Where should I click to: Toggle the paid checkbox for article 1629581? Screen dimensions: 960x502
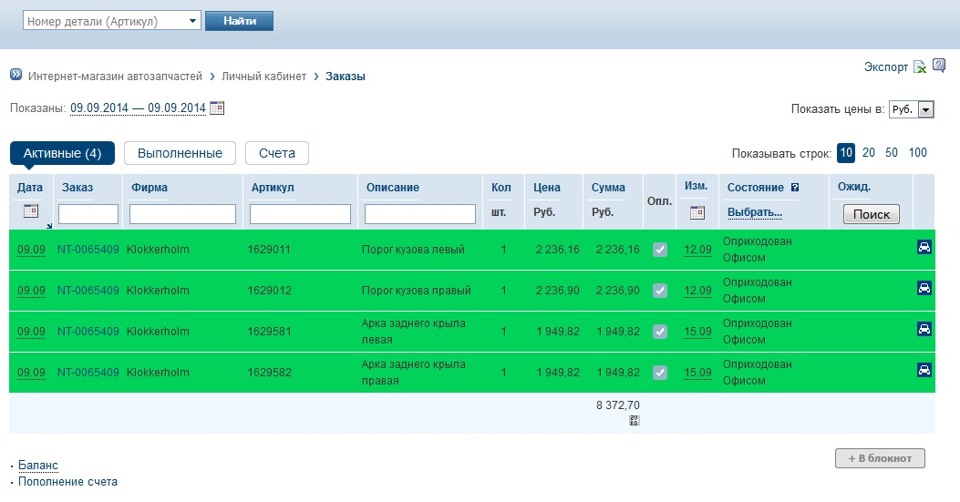point(659,331)
